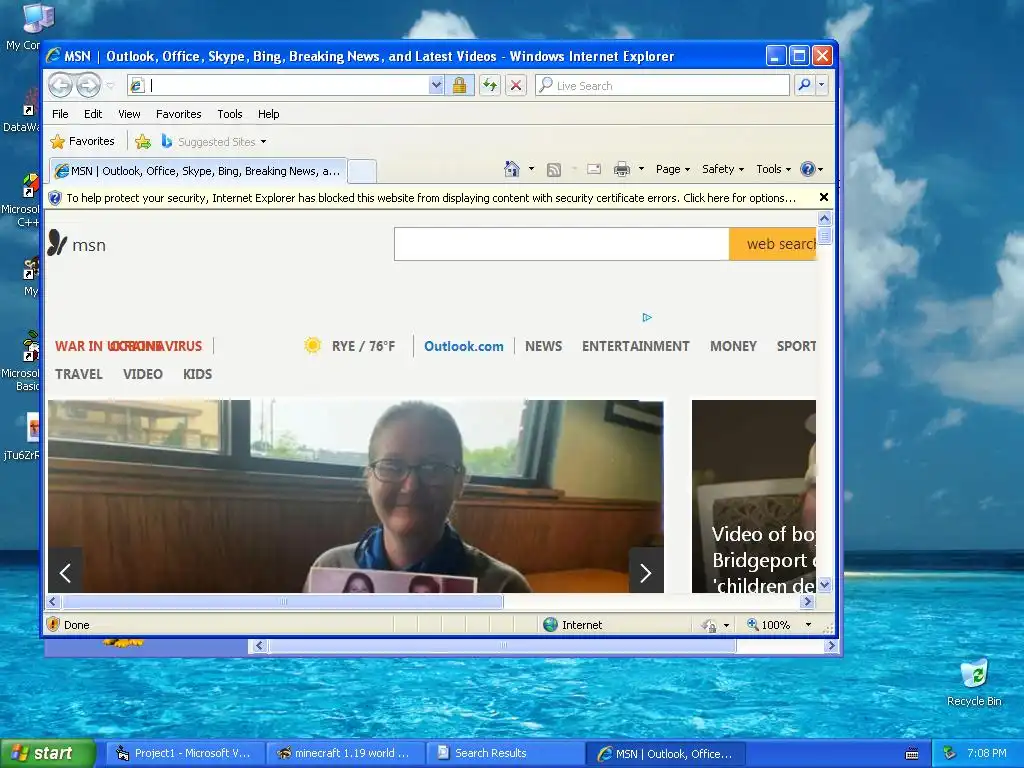Open the Print dropdown arrow

point(641,169)
